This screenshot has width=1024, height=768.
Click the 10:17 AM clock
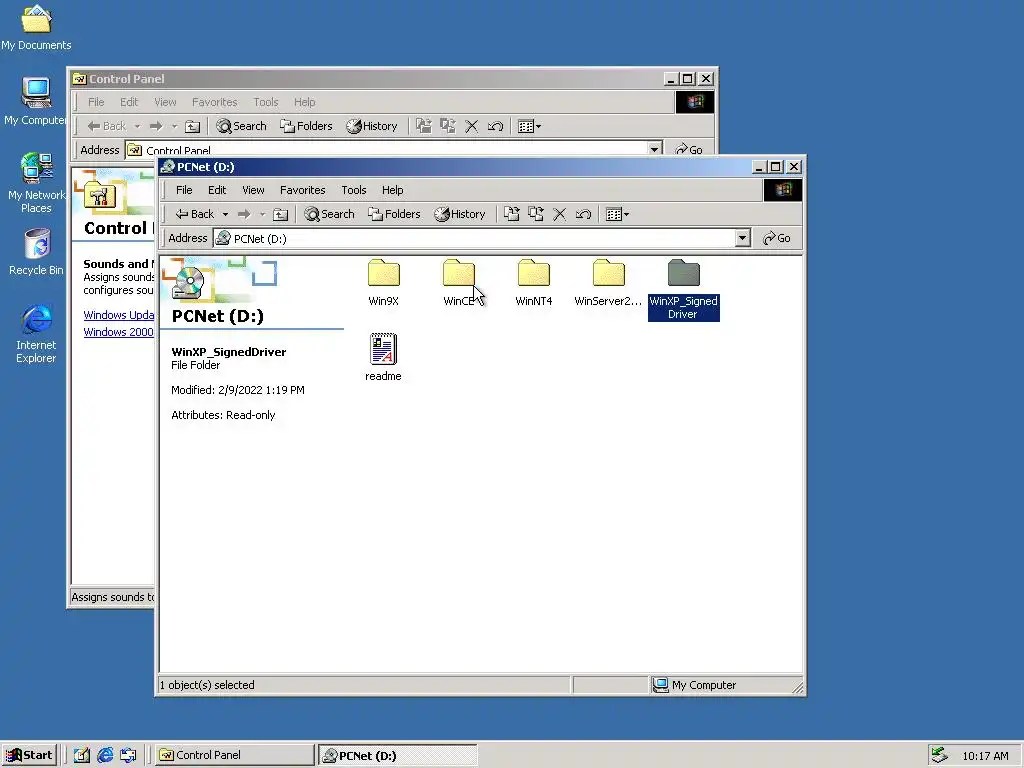point(985,756)
